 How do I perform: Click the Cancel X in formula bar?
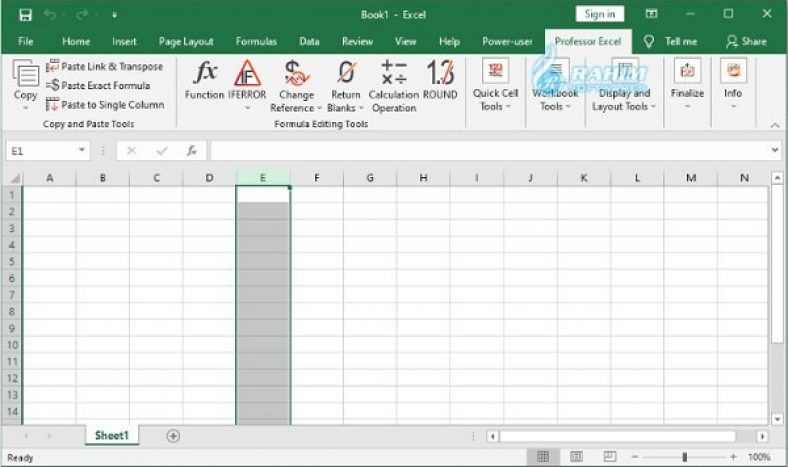(x=132, y=151)
